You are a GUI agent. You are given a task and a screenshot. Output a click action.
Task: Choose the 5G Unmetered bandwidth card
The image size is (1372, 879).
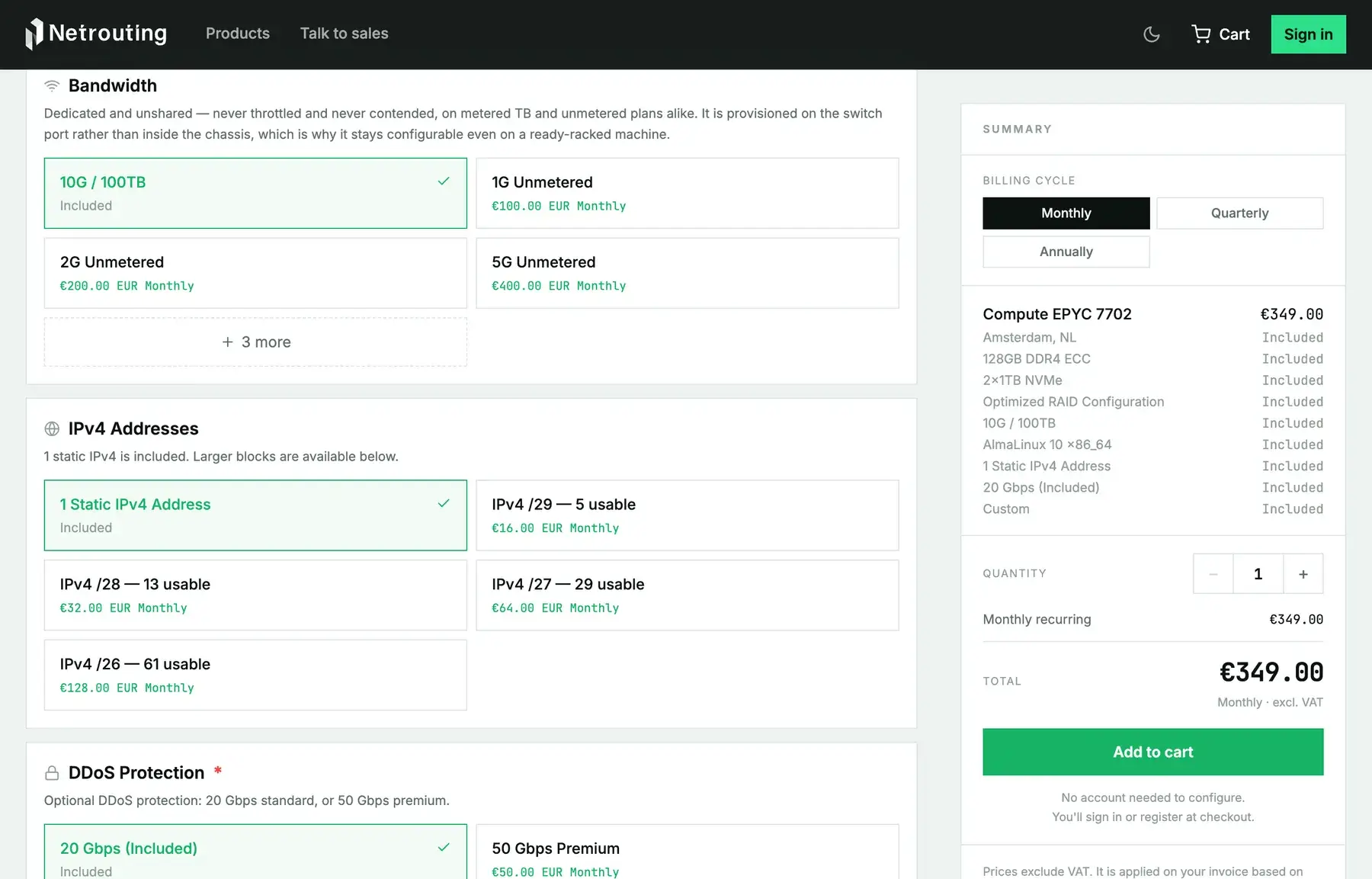(688, 273)
